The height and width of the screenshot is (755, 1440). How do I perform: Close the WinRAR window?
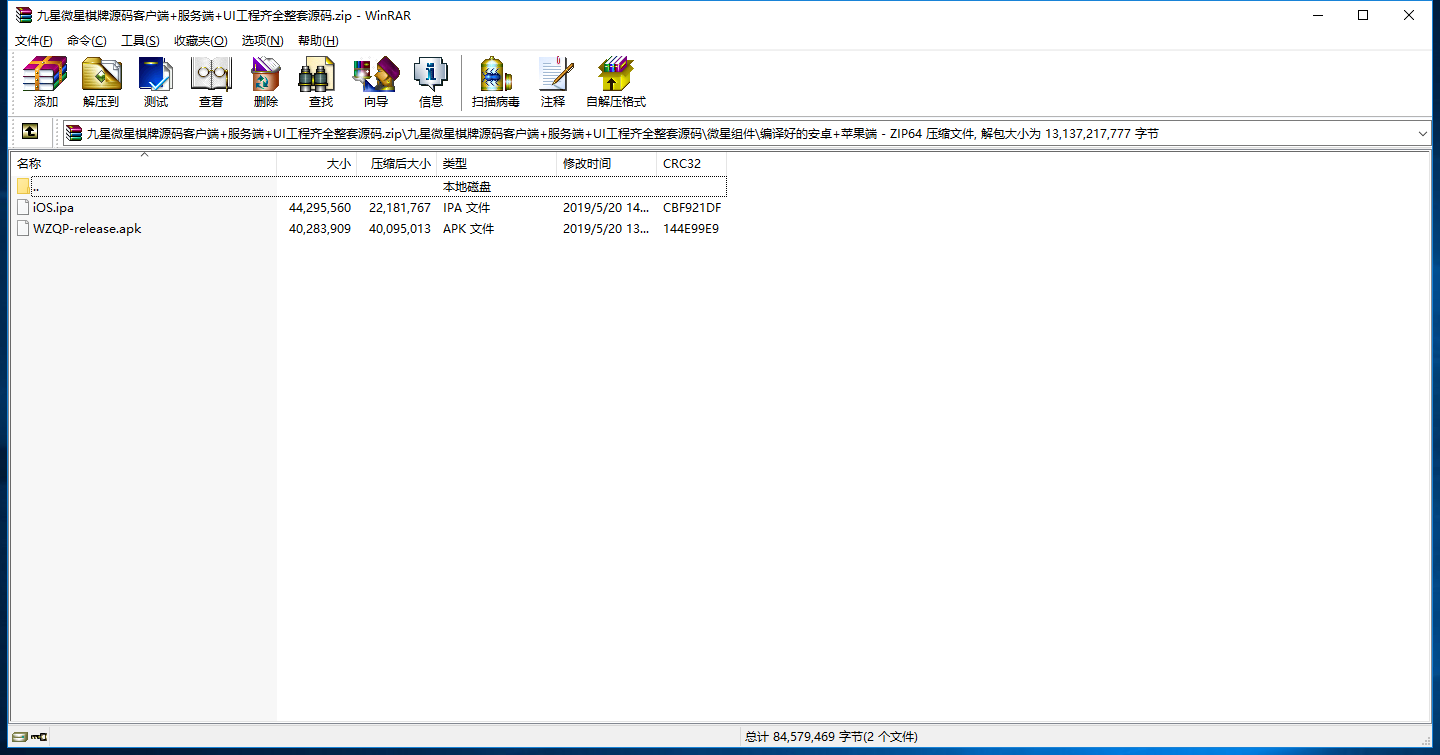(x=1409, y=15)
